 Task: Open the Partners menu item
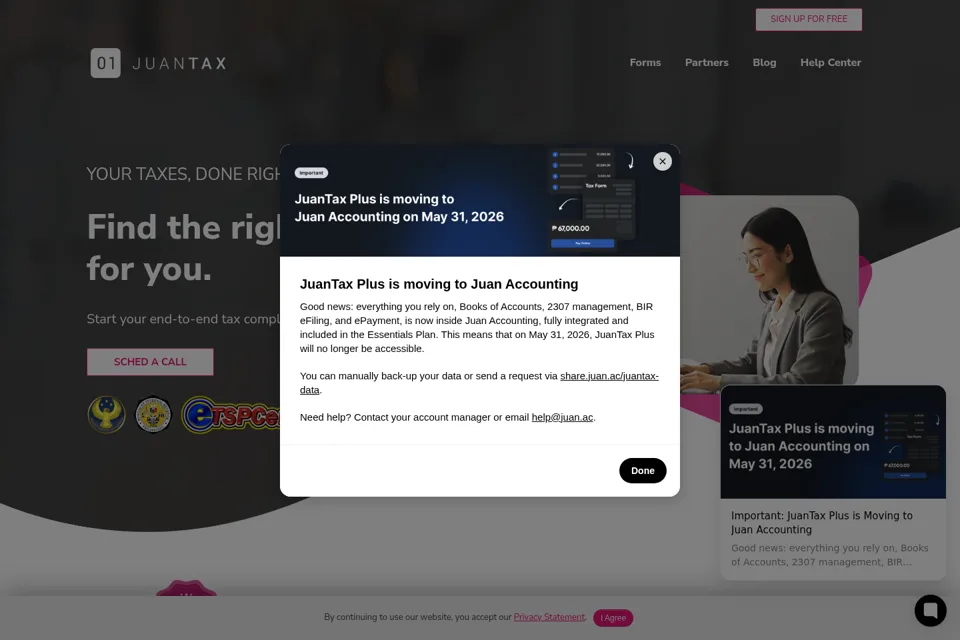pyautogui.click(x=707, y=62)
